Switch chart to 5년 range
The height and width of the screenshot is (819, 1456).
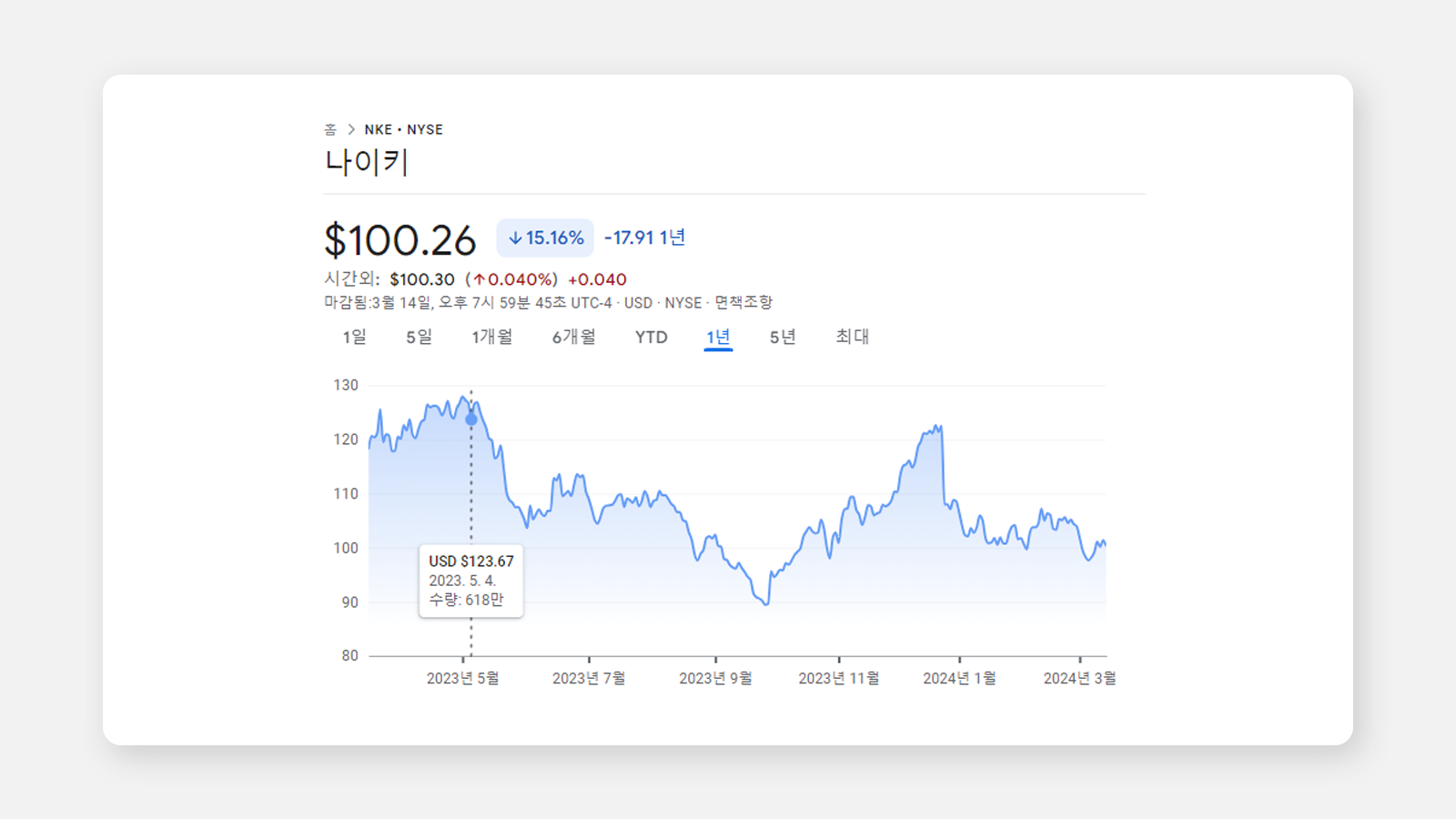point(783,337)
